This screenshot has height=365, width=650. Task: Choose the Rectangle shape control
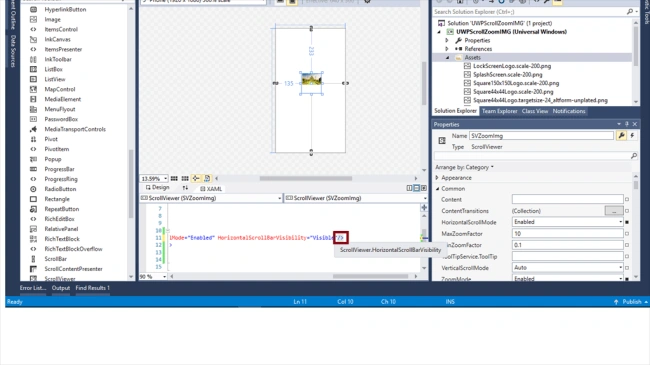coord(57,199)
